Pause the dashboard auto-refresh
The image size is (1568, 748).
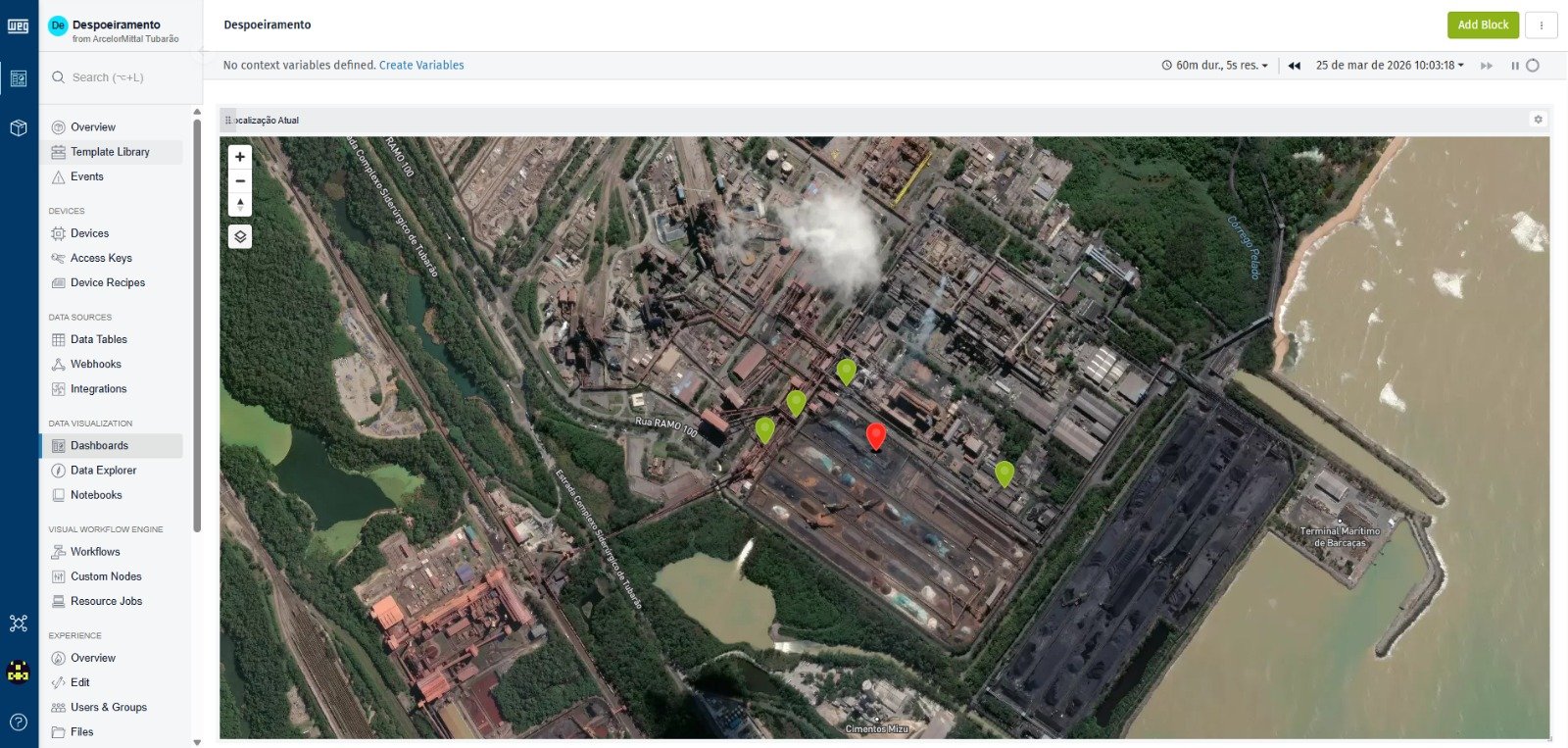coord(1514,66)
